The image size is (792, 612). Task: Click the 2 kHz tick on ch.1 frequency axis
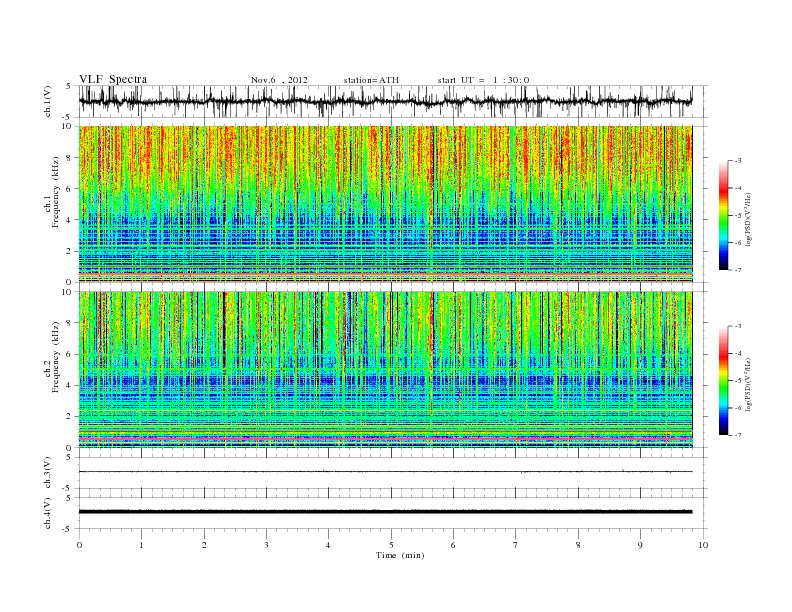click(69, 251)
